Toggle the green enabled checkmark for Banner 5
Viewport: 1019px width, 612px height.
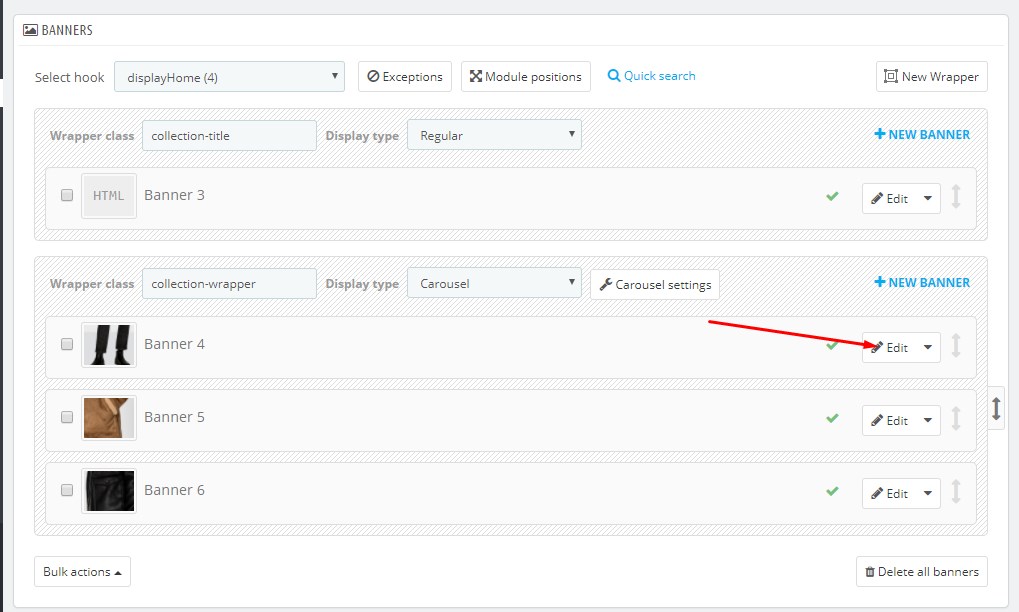pos(832,418)
